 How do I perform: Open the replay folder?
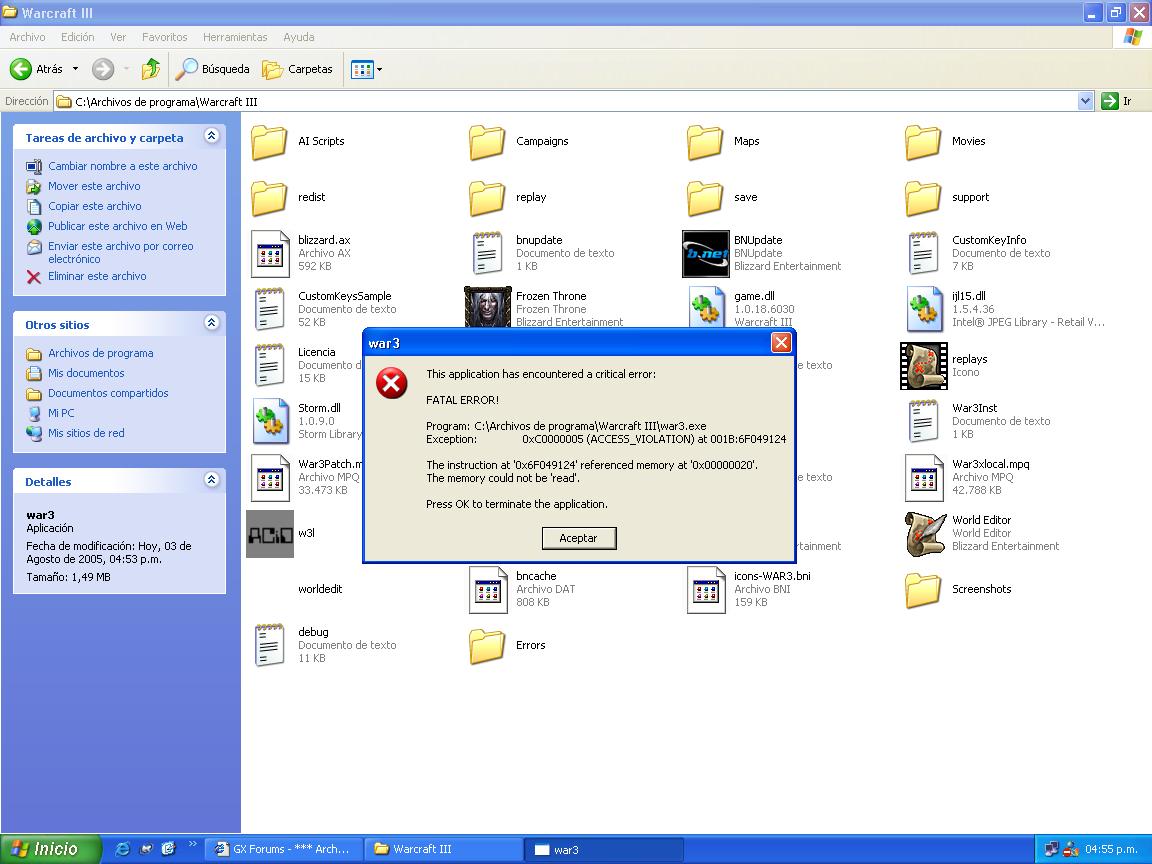click(x=487, y=198)
